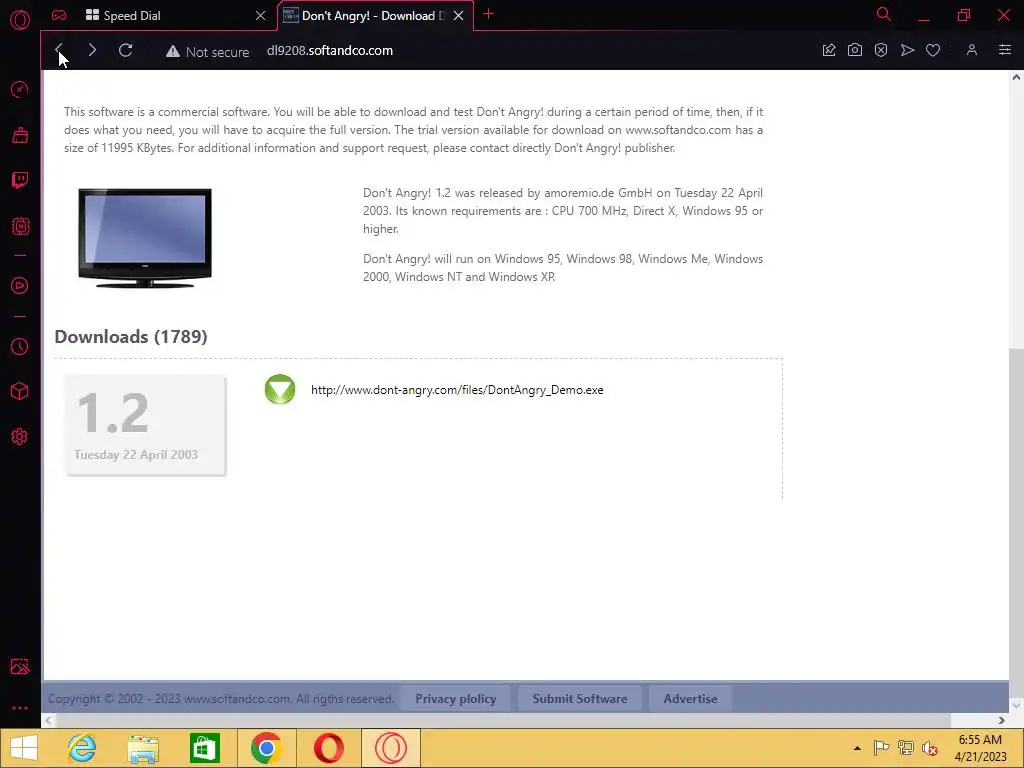Image resolution: width=1024 pixels, height=768 pixels.
Task: Open the Opera GX menu logo
Action: pos(20,20)
